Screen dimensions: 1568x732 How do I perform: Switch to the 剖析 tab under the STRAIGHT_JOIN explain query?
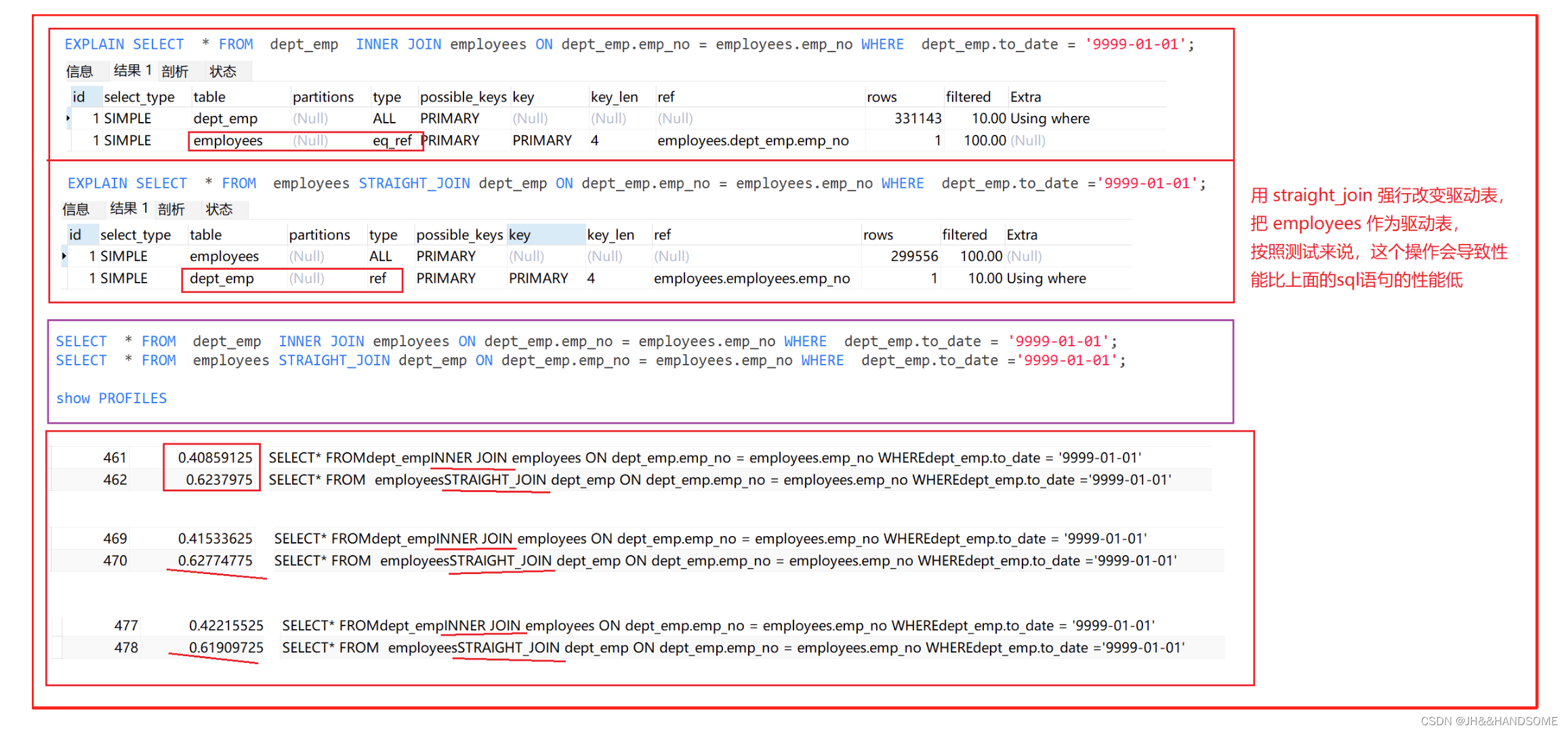click(x=171, y=209)
